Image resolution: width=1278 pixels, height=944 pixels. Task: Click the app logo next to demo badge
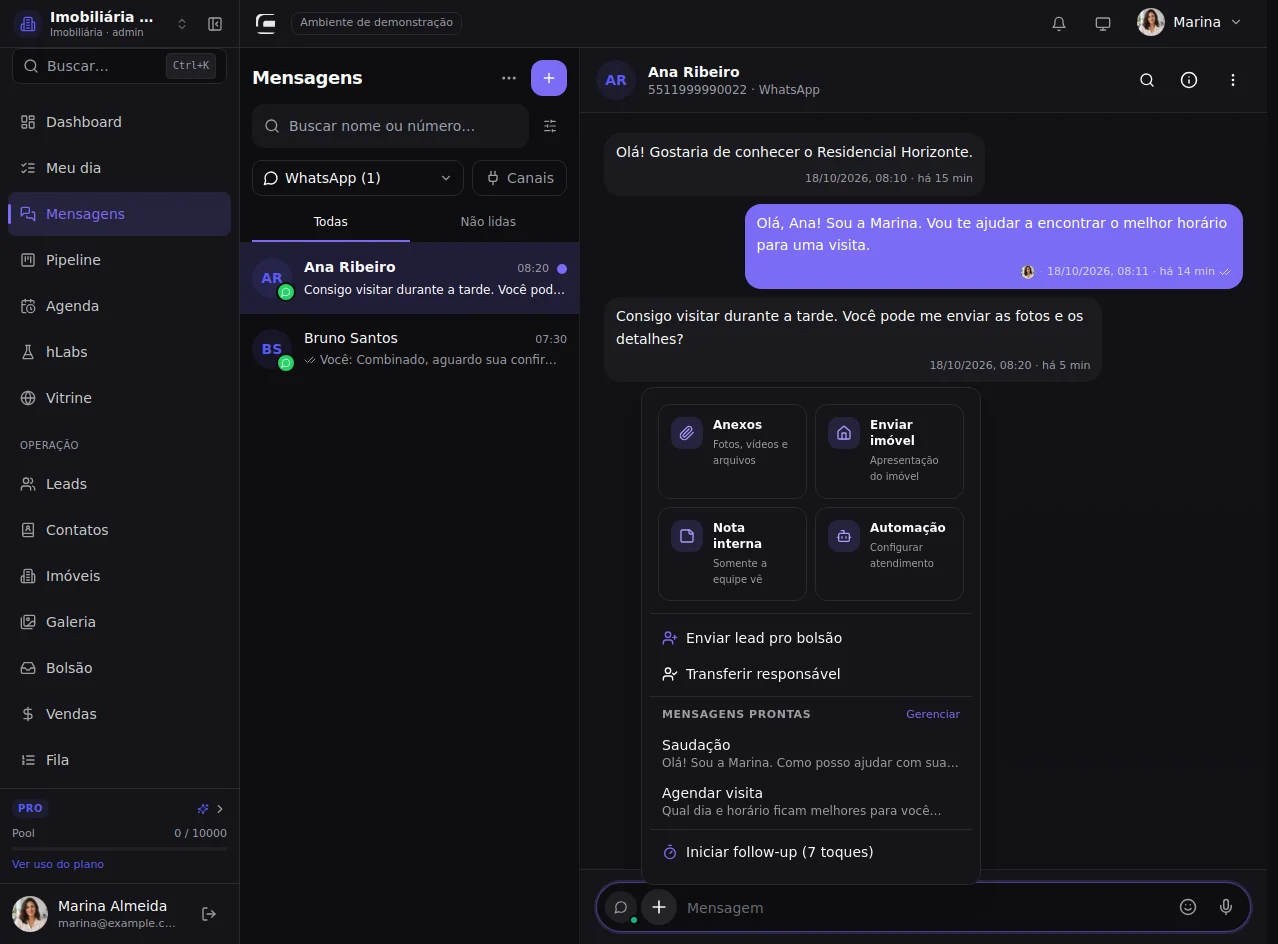coord(266,23)
